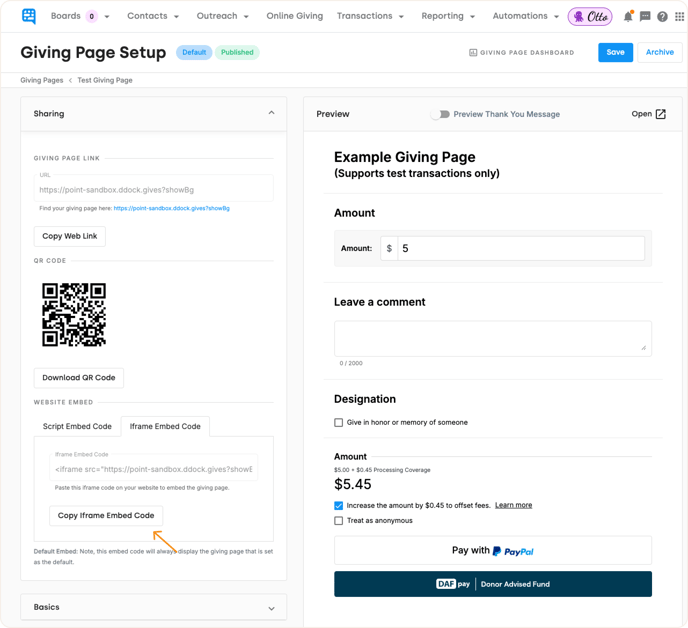
Task: Open the apps grid menu
Action: pos(678,17)
